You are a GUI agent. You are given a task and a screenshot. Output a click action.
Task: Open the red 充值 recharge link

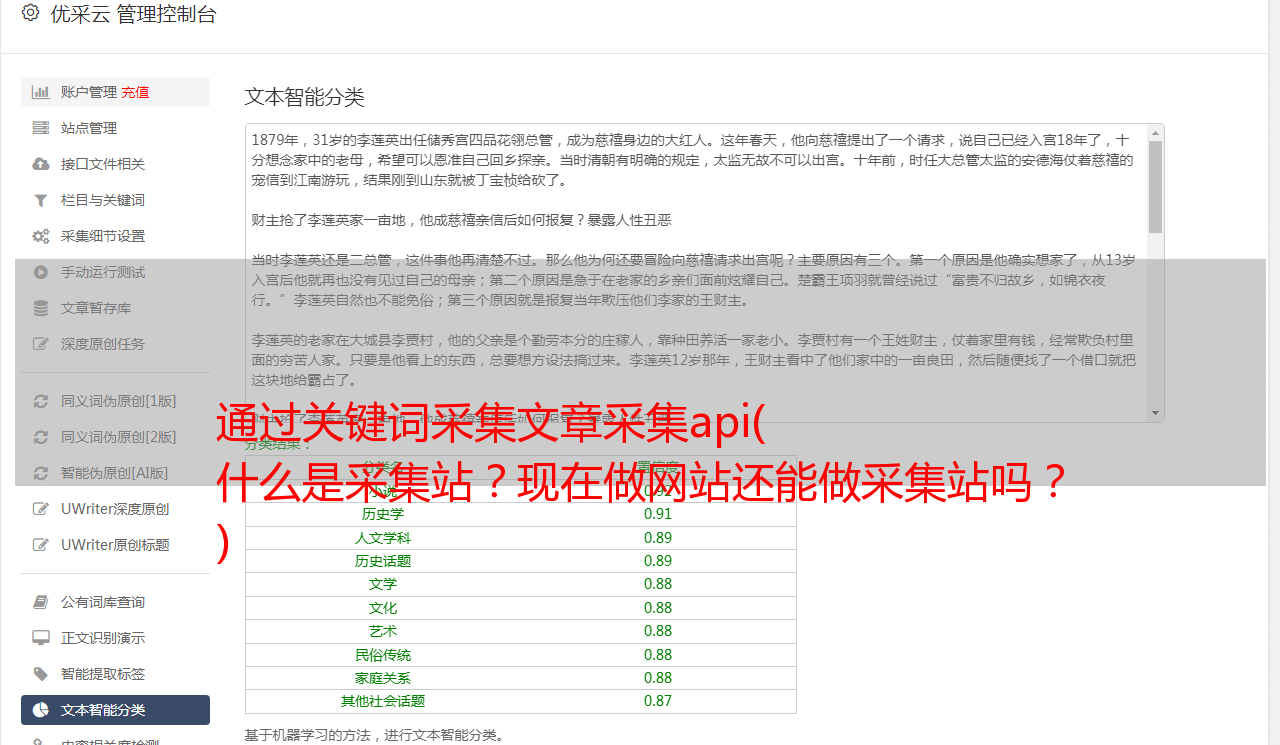(x=136, y=92)
